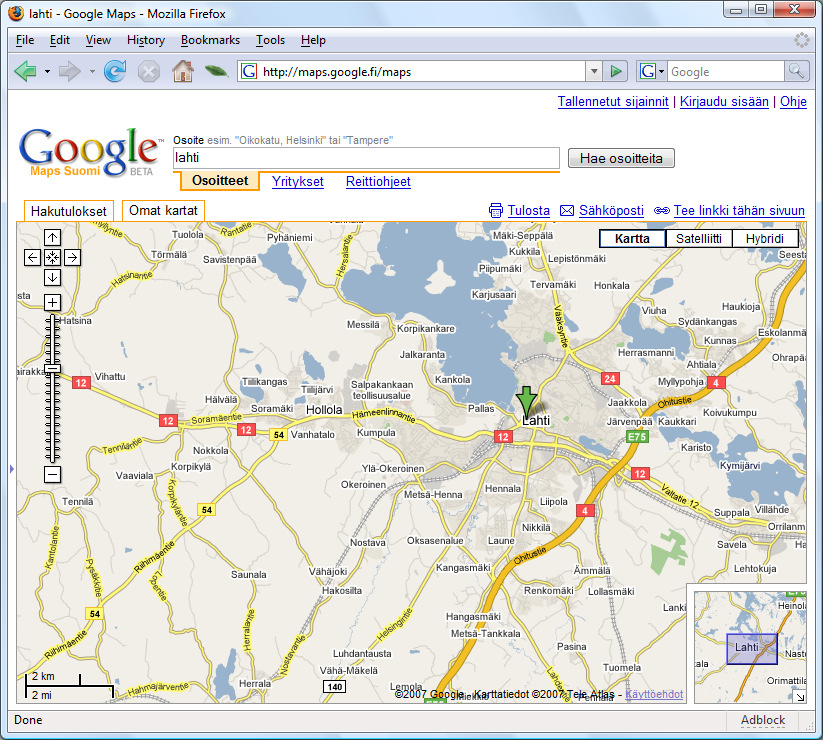
Task: Click the red road 24 shield on the map
Action: click(610, 378)
